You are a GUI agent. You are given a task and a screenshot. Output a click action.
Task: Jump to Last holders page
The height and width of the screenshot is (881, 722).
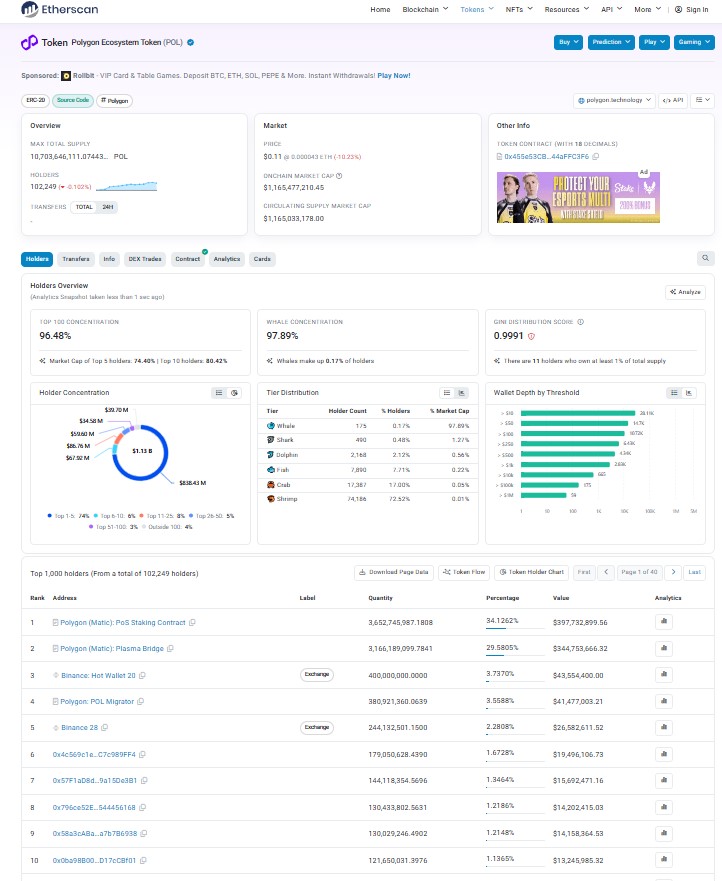tap(694, 572)
